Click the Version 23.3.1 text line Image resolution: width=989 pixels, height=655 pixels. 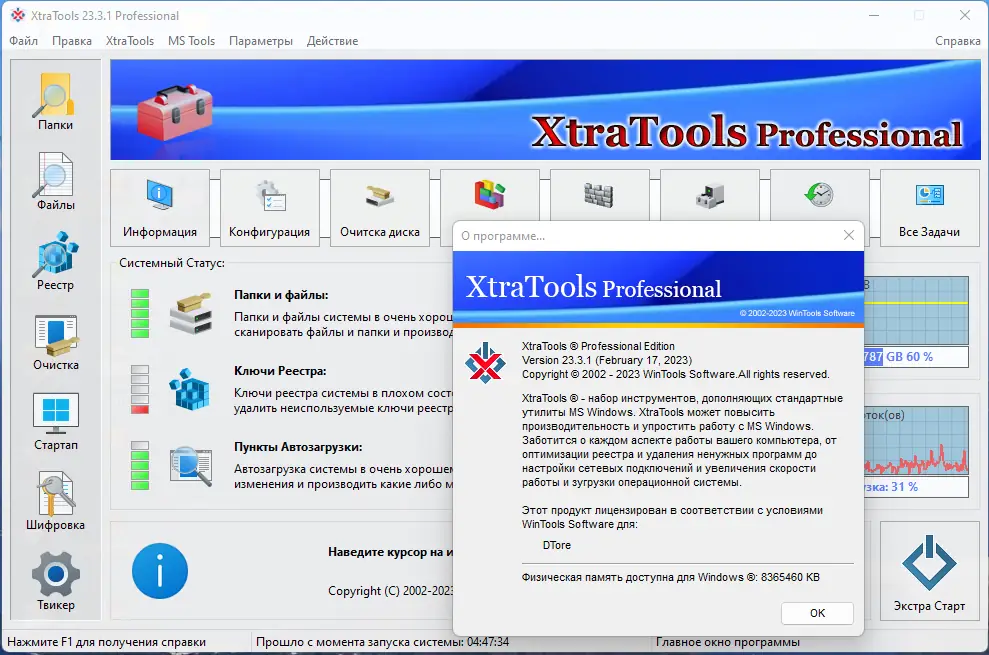(x=607, y=360)
